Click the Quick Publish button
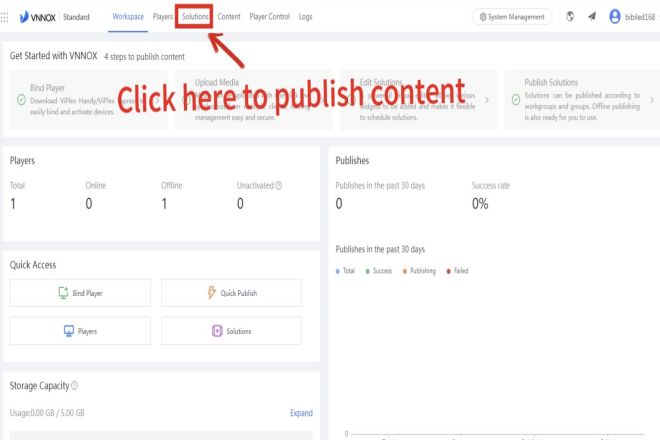Viewport: 660px width, 440px height. [x=232, y=293]
